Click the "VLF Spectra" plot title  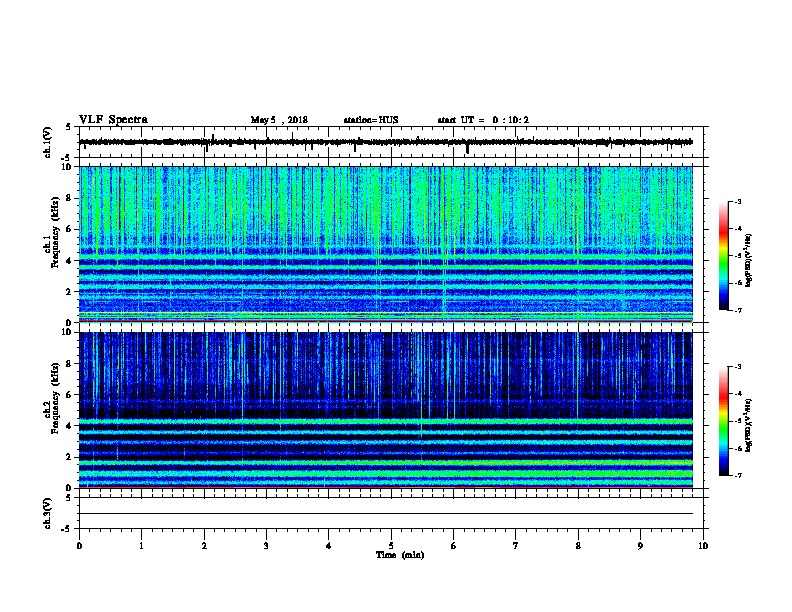[113, 120]
